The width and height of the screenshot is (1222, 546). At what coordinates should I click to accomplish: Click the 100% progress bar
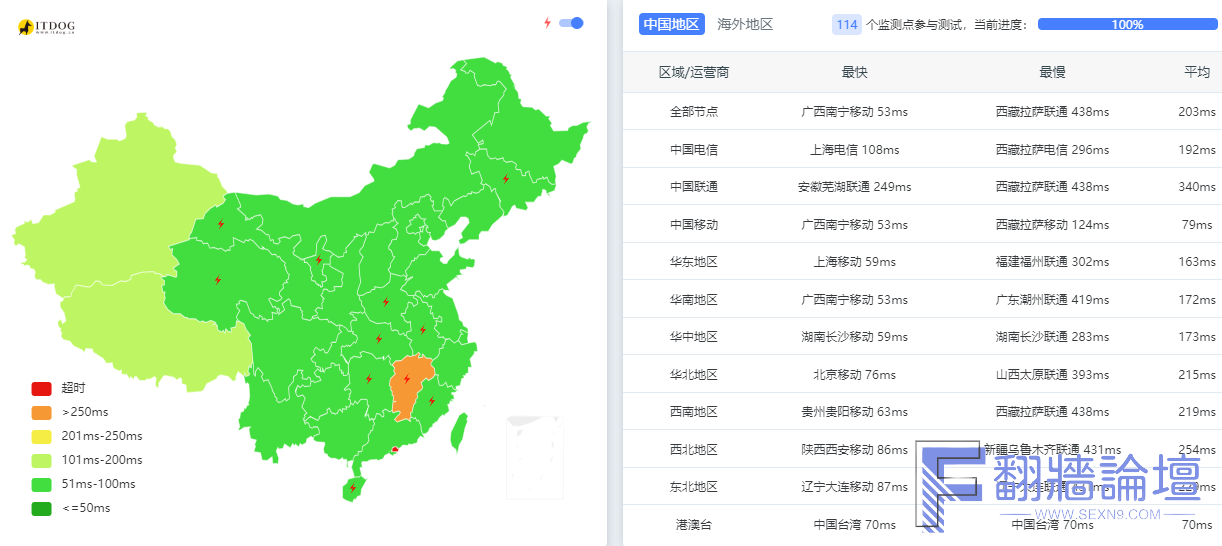pyautogui.click(x=1127, y=24)
